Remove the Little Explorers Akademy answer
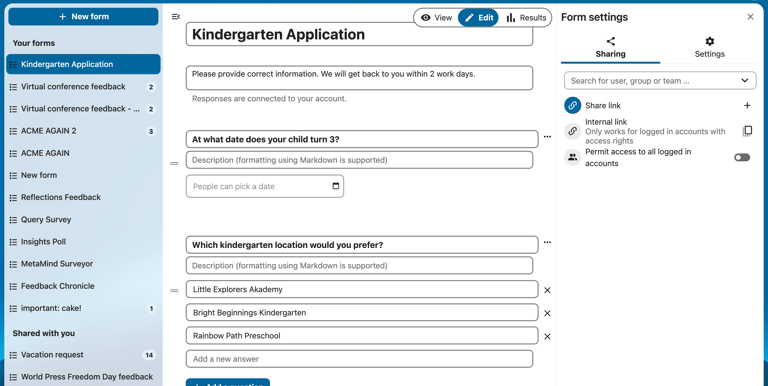The height and width of the screenshot is (386, 768). click(x=547, y=290)
